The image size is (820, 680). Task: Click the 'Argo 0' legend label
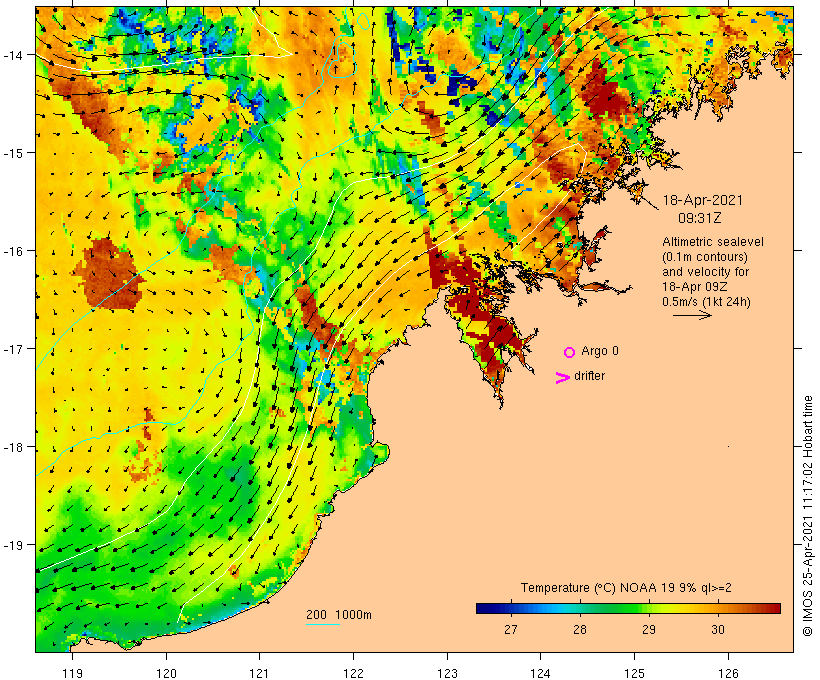tap(600, 351)
